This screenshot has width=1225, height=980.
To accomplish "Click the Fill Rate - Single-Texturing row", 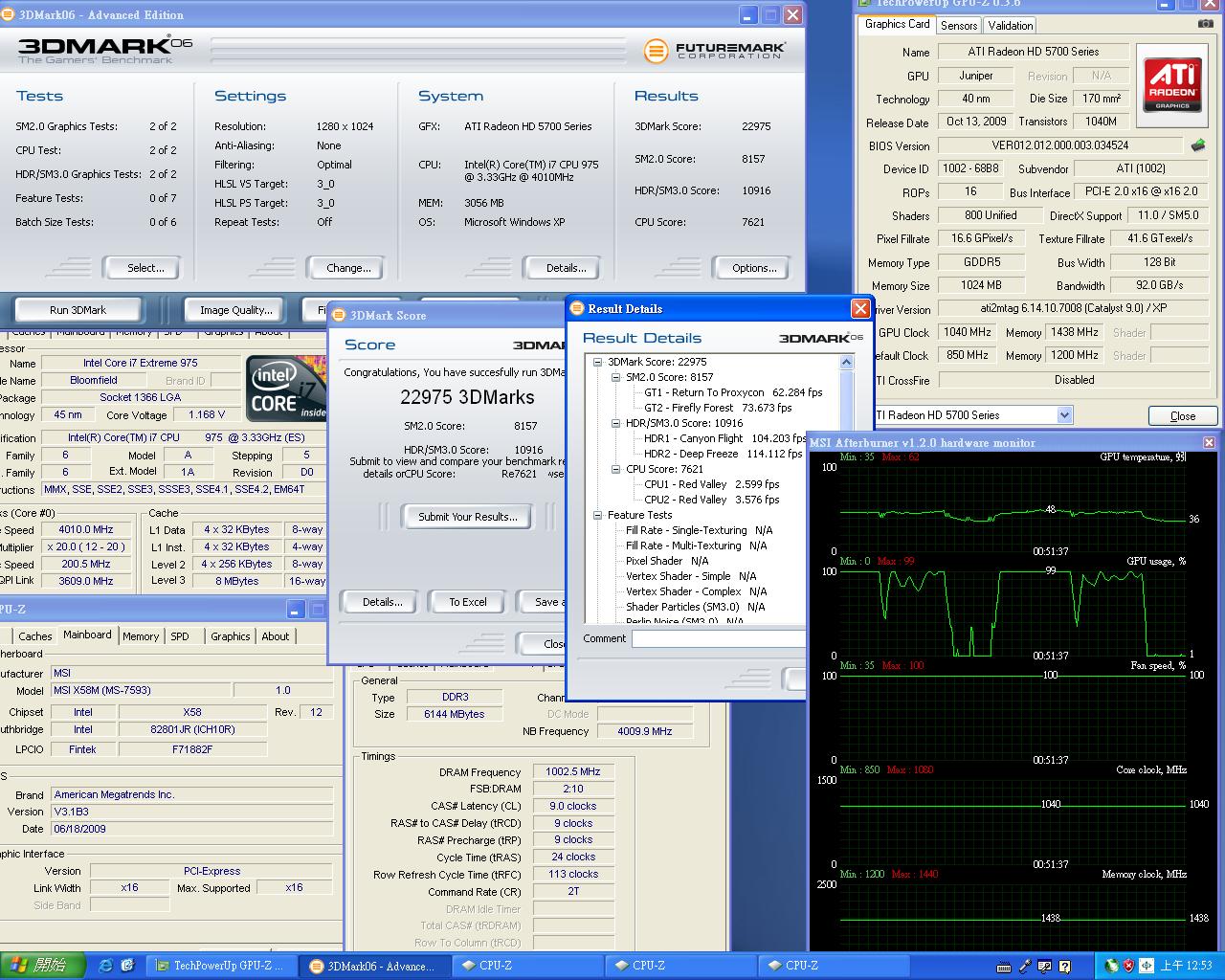I will click(x=699, y=530).
